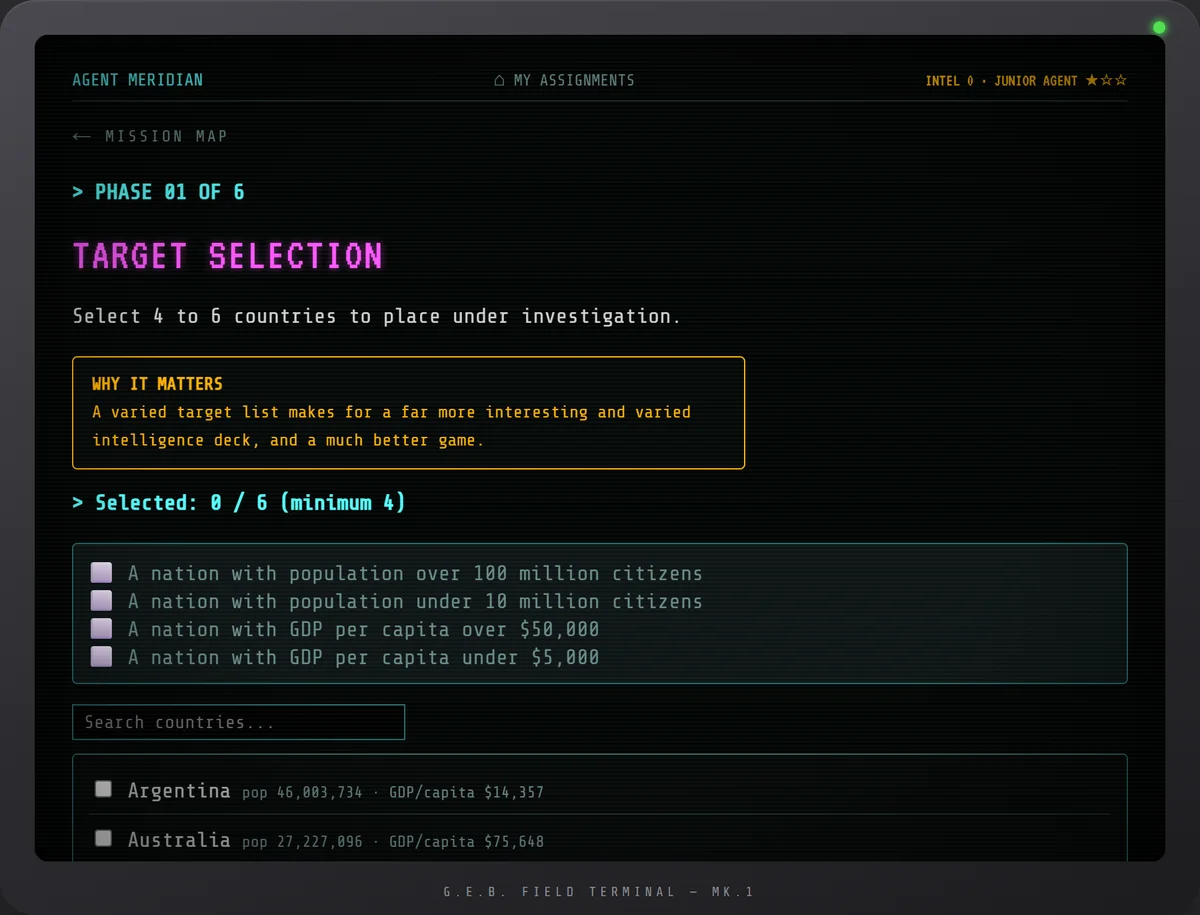Image resolution: width=1200 pixels, height=915 pixels.
Task: Click the Phase 01 of 6 label
Action: (x=159, y=192)
